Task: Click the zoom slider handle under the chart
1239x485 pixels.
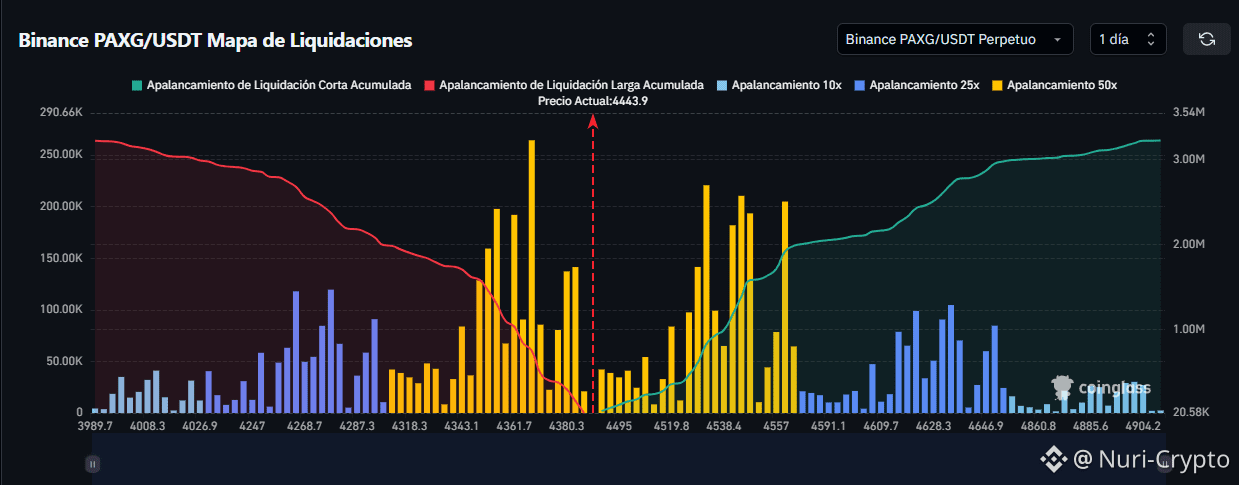Action: pos(92,463)
